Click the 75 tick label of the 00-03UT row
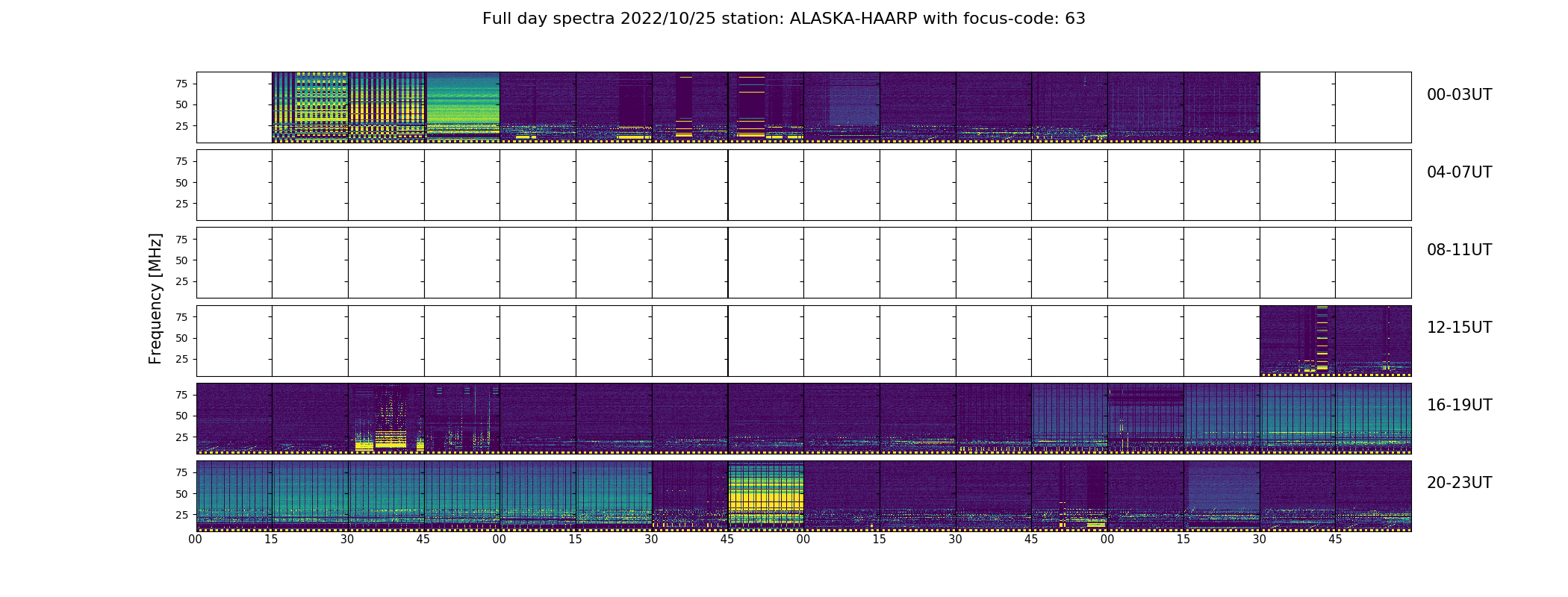Viewport: 1568px width, 597px height. (x=181, y=84)
